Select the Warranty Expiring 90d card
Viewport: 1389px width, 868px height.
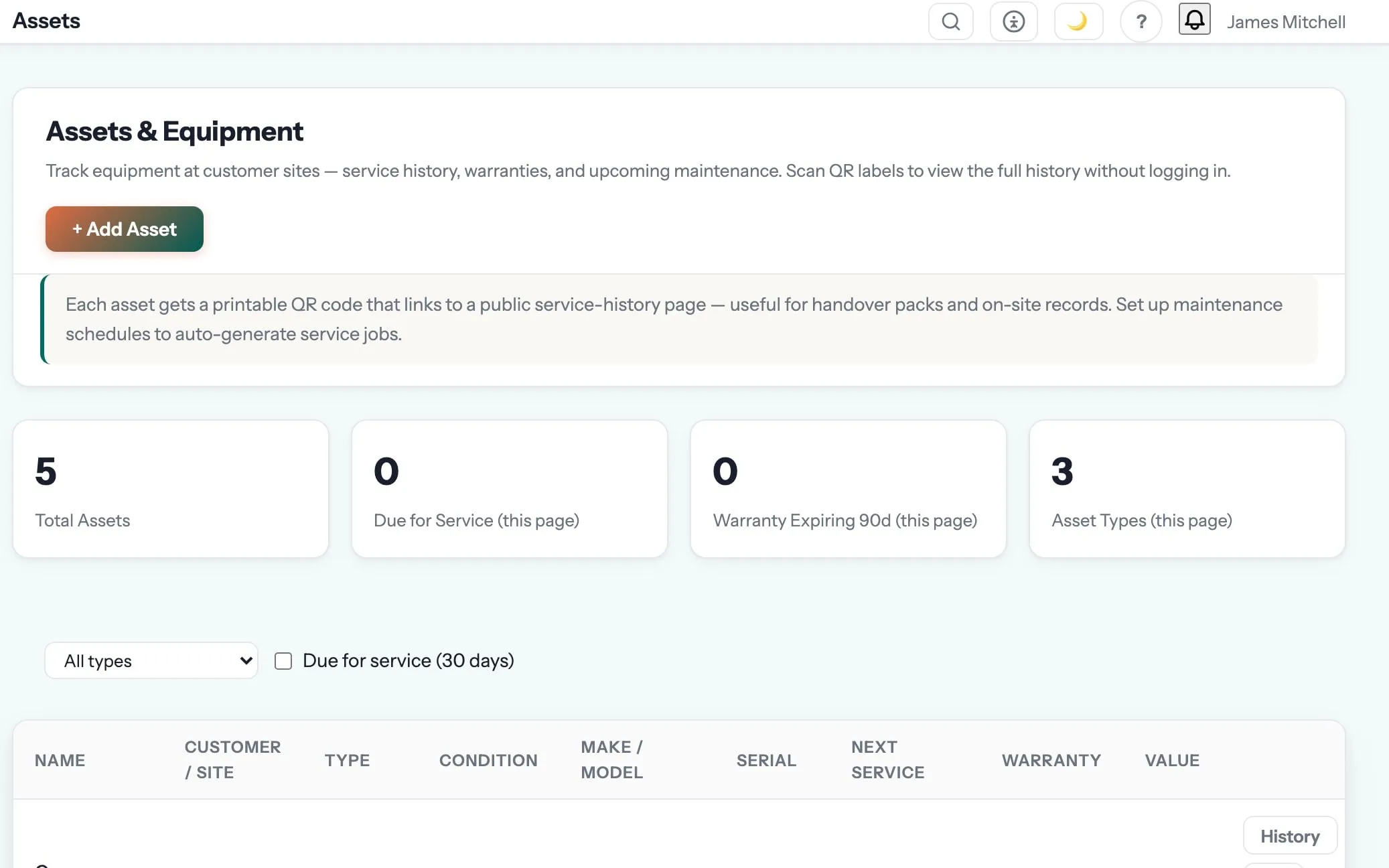849,489
